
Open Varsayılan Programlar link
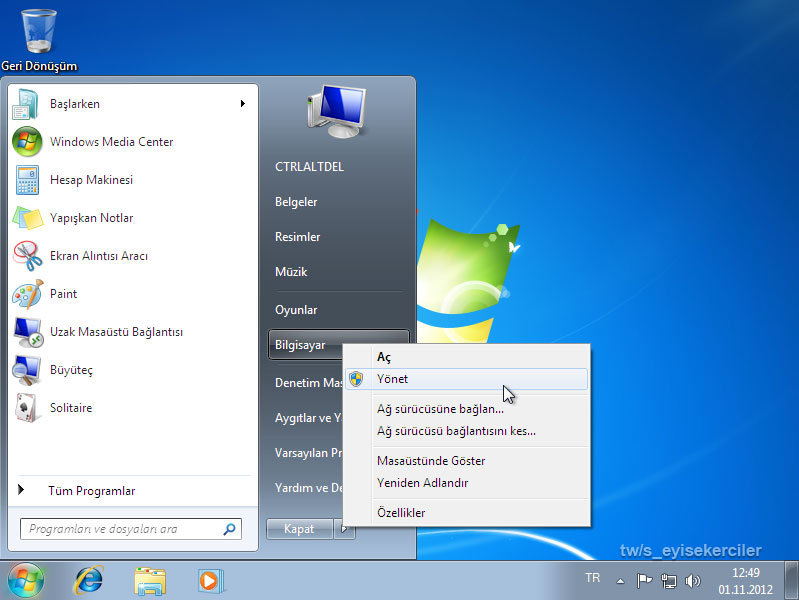[x=308, y=453]
